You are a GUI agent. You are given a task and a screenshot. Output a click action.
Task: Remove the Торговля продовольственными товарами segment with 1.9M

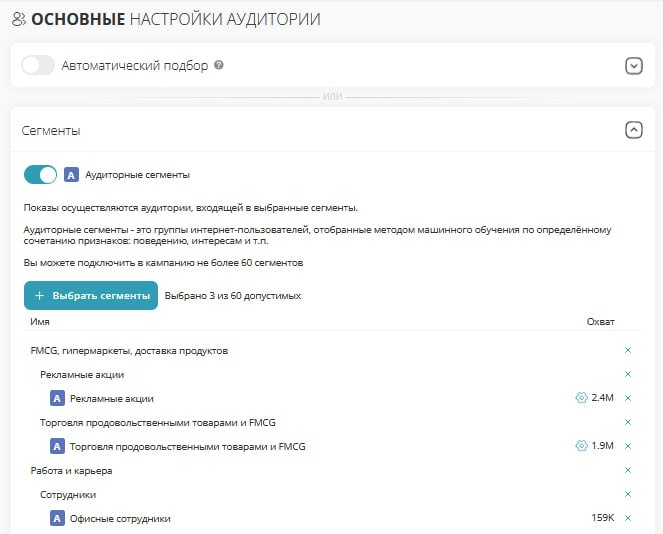pos(628,446)
